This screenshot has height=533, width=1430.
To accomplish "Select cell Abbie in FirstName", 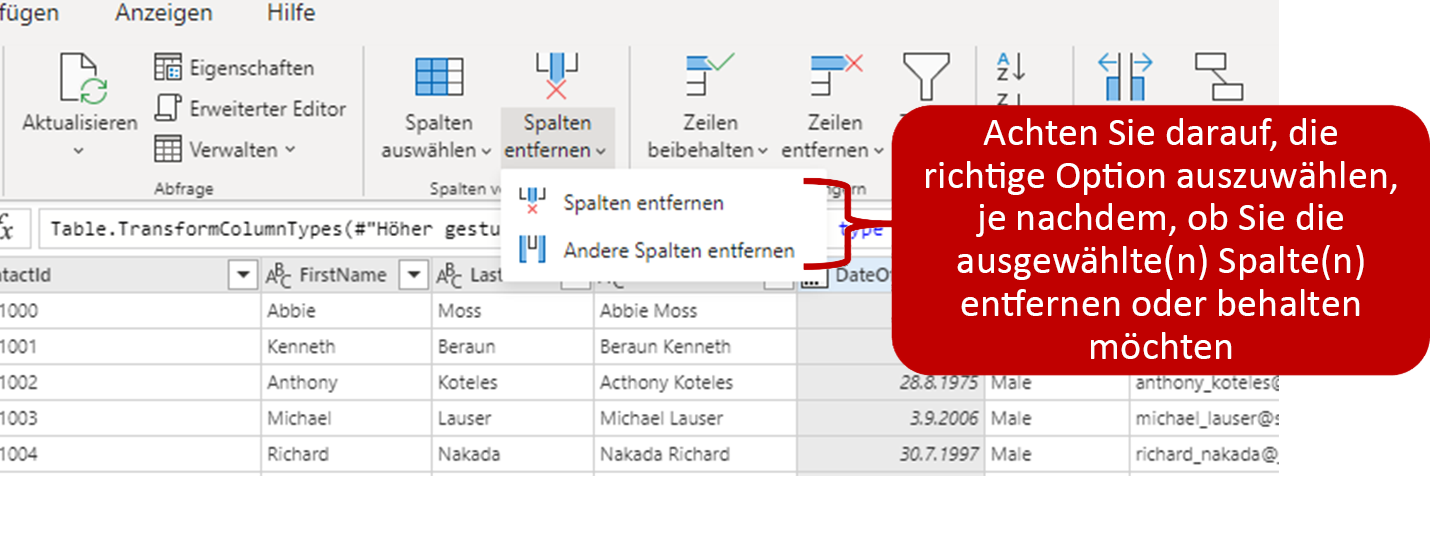I will click(x=346, y=311).
